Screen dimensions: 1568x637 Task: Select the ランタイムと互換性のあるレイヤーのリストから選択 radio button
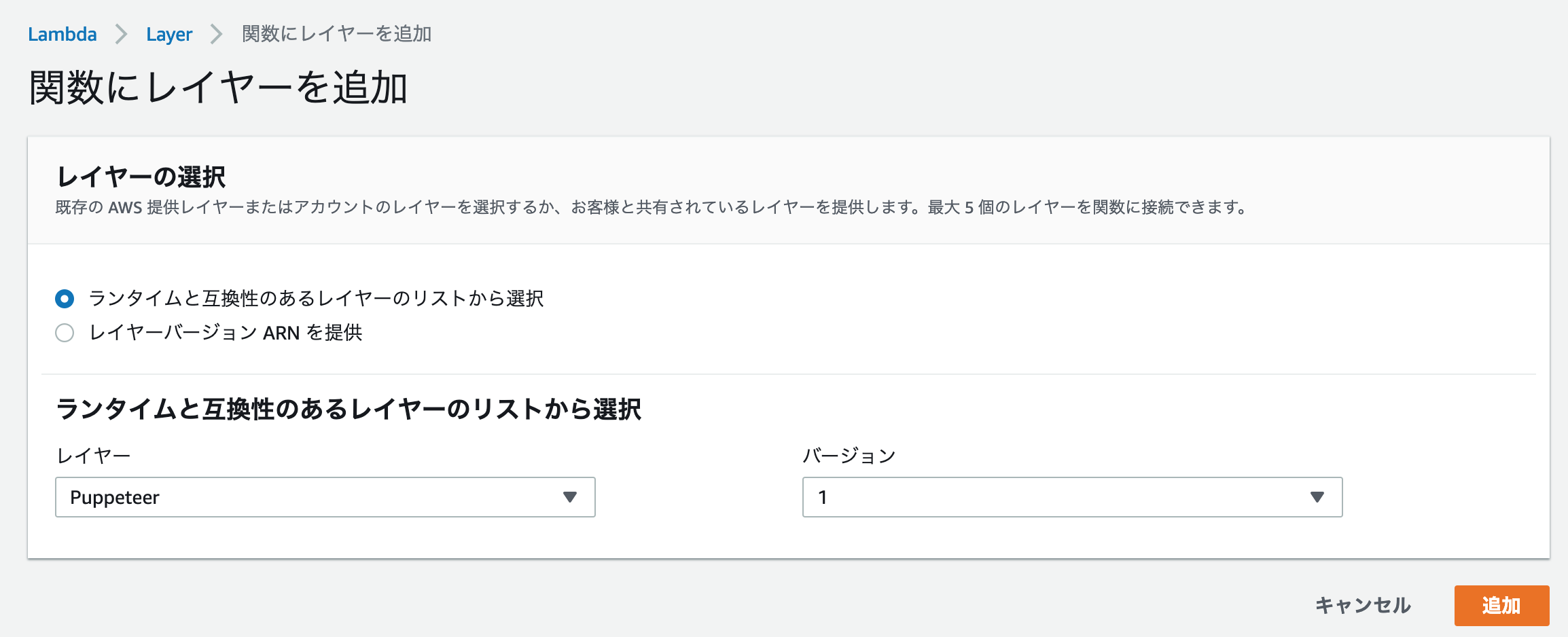(65, 298)
